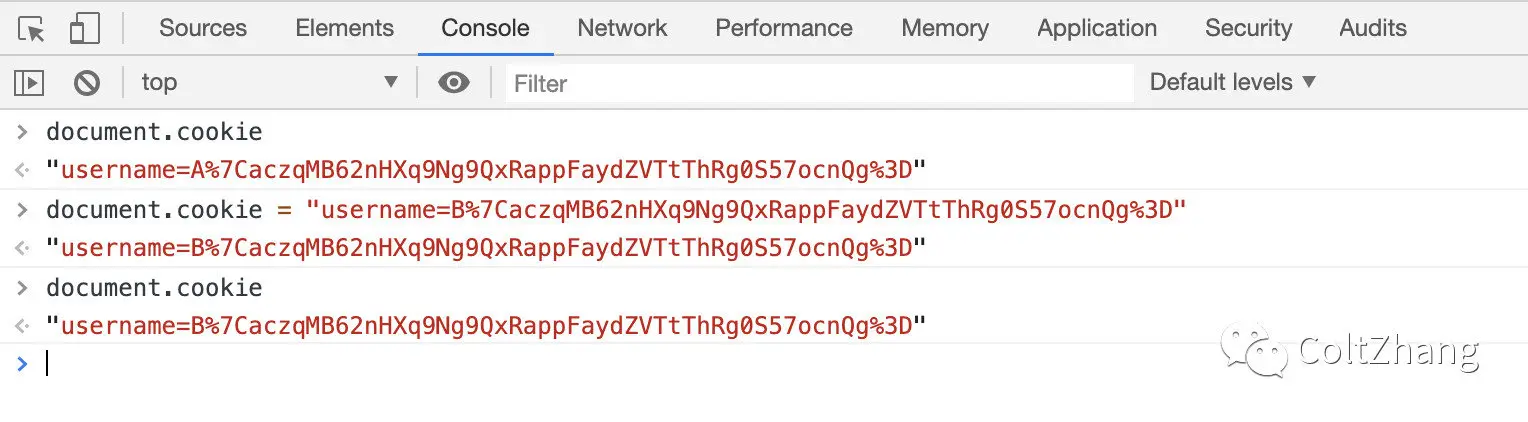Screen dimensions: 1528x422
Task: Click the inspect element cursor icon
Action: [31, 29]
